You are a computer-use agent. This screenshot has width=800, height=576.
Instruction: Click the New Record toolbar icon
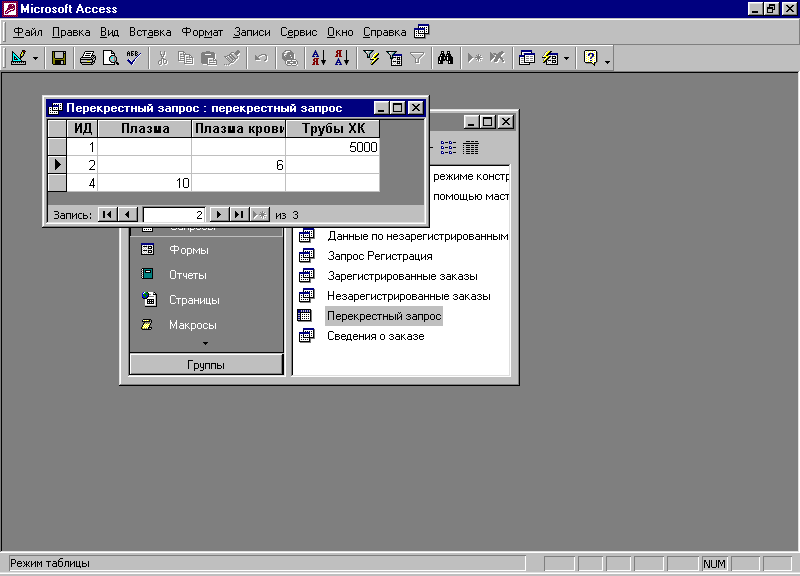pyautogui.click(x=474, y=58)
